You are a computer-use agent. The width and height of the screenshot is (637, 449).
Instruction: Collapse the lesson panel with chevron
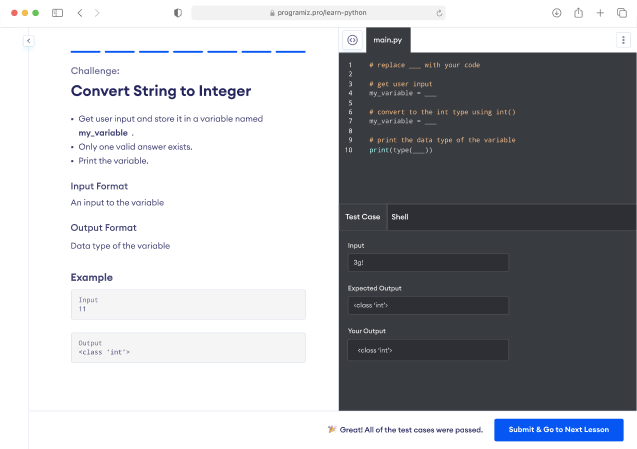pos(28,41)
